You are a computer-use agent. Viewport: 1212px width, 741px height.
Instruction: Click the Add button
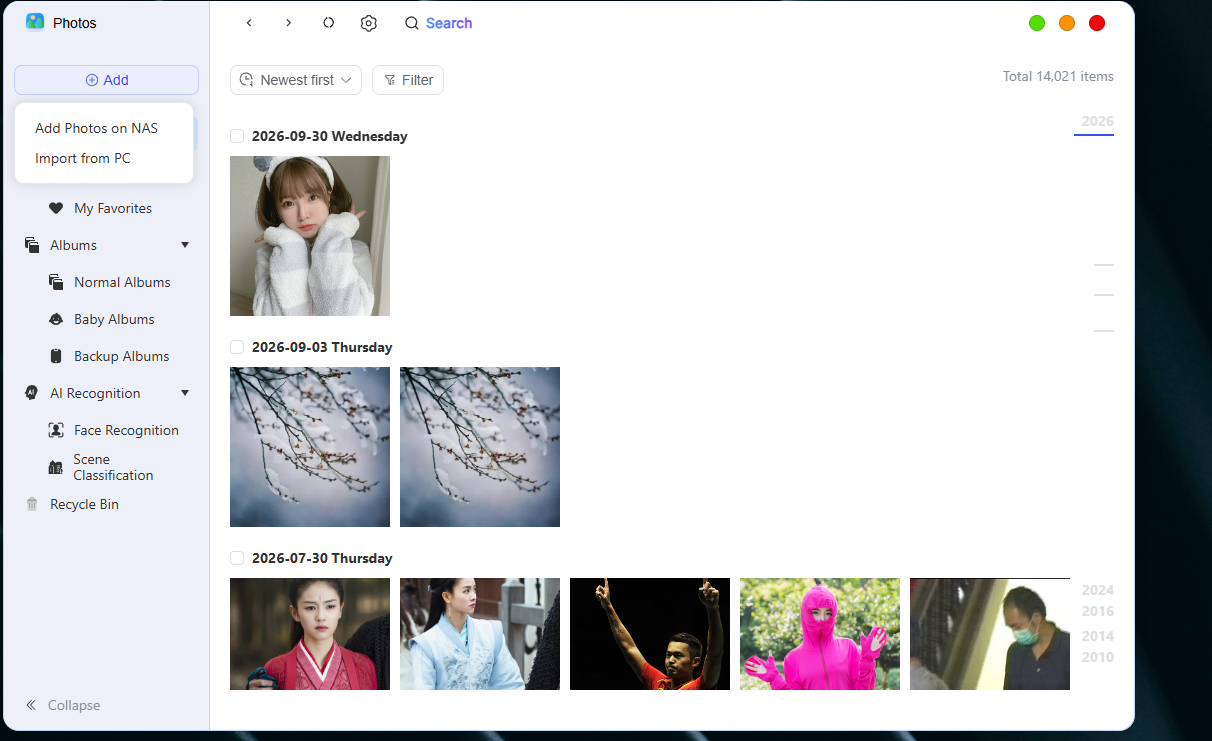pos(106,80)
